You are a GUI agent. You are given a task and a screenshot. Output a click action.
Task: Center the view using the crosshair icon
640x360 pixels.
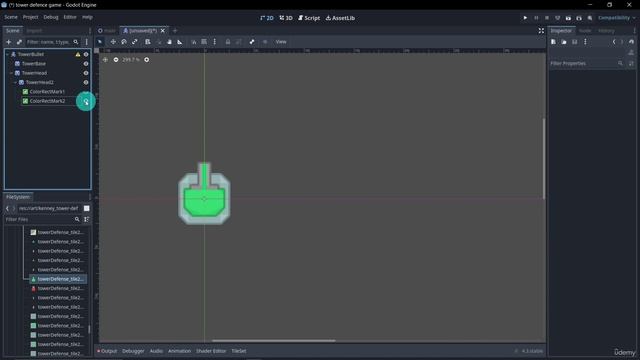(105, 60)
